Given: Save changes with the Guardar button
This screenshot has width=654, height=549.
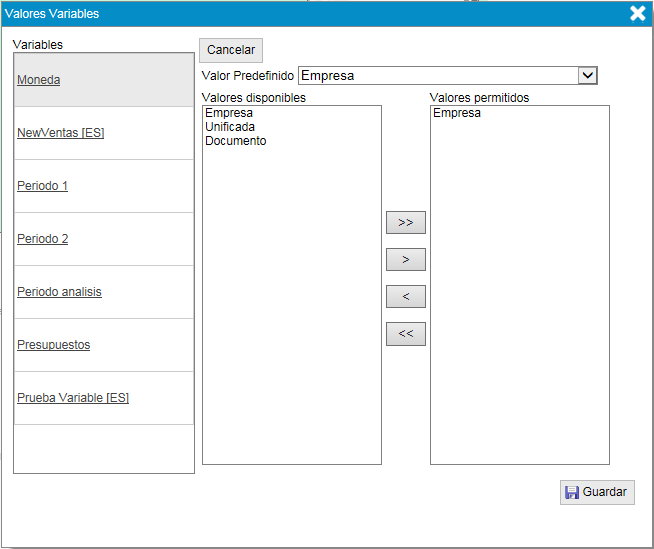Looking at the screenshot, I should (x=597, y=492).
